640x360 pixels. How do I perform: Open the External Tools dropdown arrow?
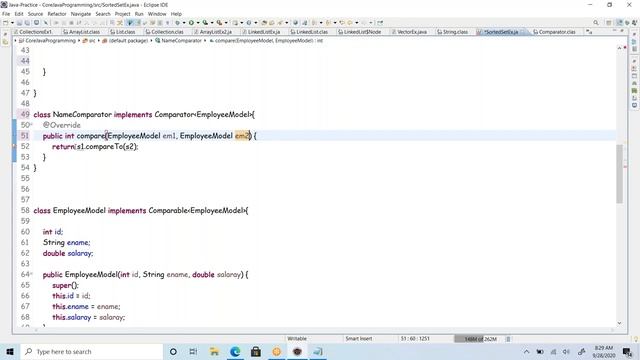(226, 23)
